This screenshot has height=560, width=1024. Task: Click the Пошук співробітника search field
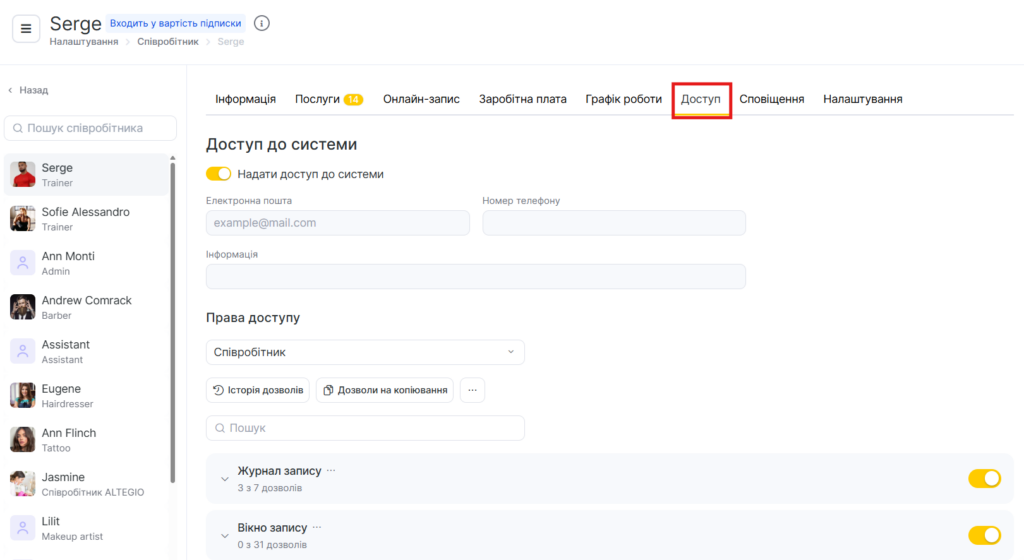point(90,128)
